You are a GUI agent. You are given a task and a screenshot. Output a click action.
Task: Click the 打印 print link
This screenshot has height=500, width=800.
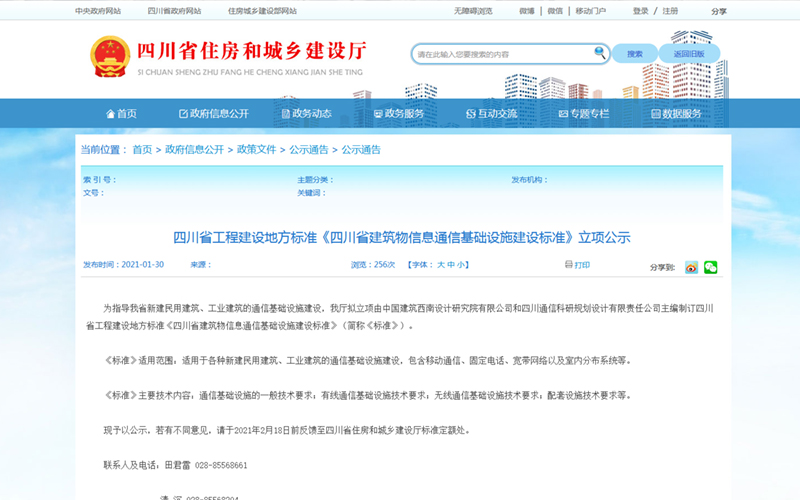pyautogui.click(x=582, y=265)
